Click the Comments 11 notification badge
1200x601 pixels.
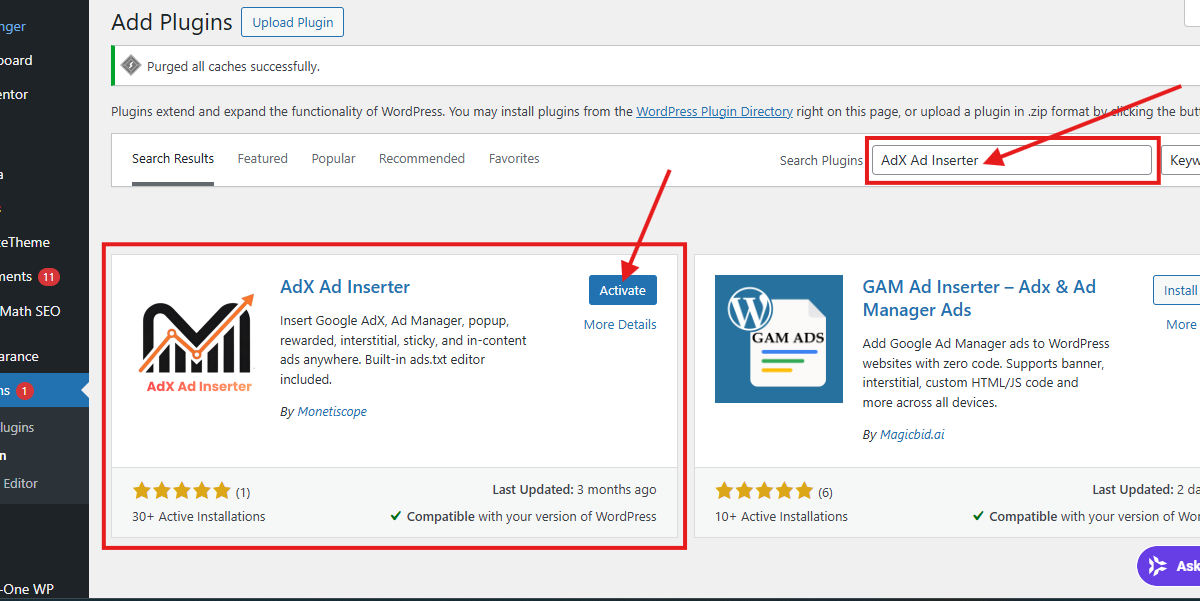[49, 277]
